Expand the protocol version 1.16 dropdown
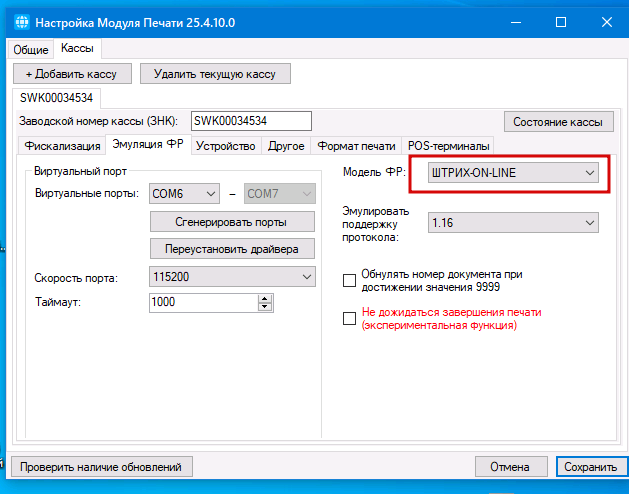The width and height of the screenshot is (629, 494). (x=513, y=223)
